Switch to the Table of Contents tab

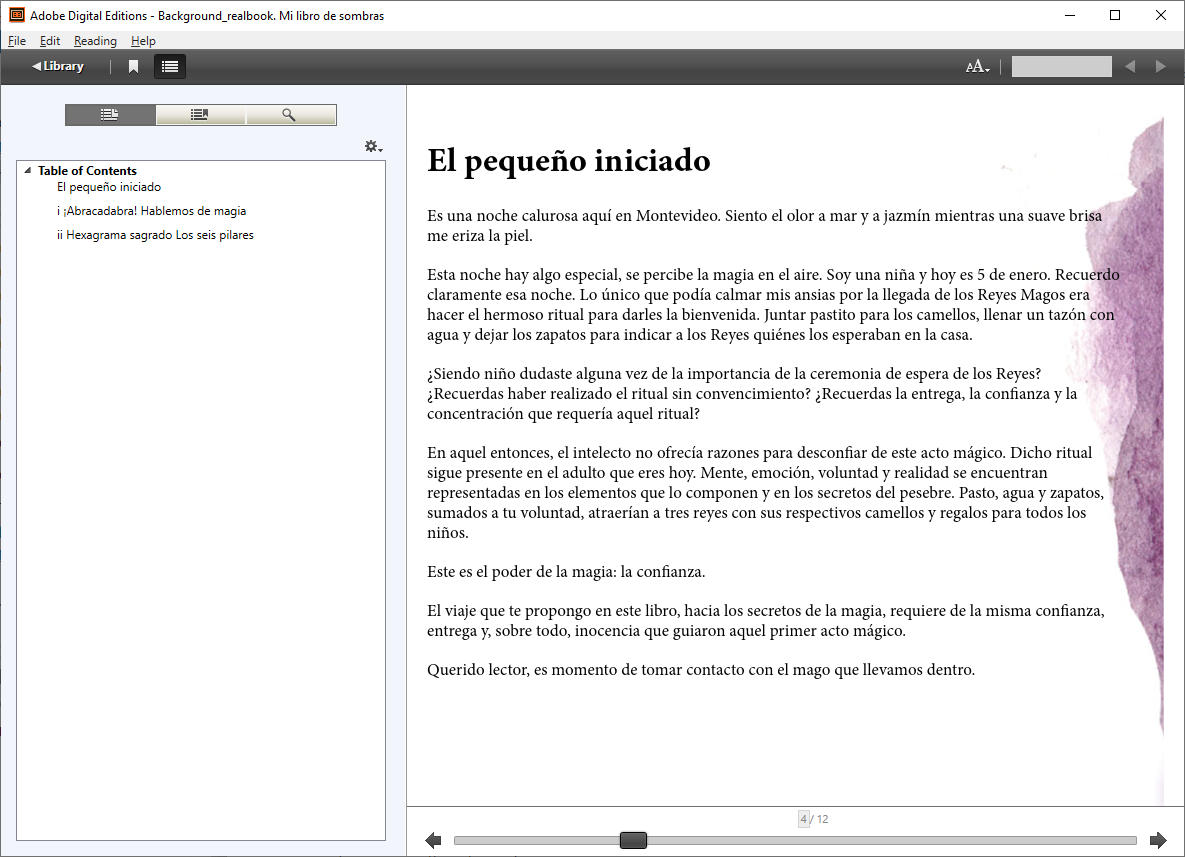(110, 115)
